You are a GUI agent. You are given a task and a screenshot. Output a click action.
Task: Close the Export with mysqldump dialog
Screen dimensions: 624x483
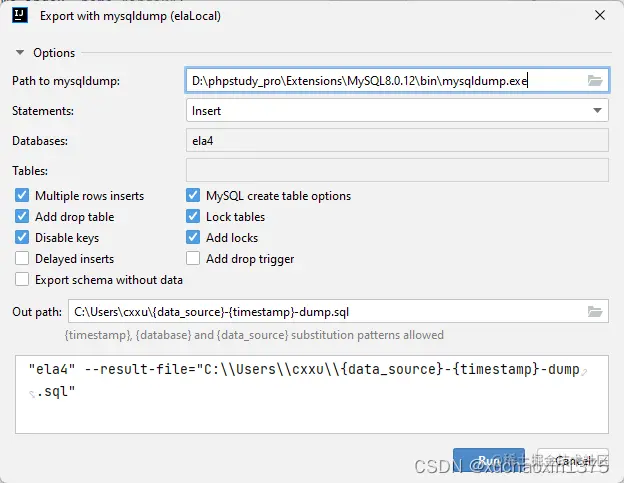[x=600, y=16]
